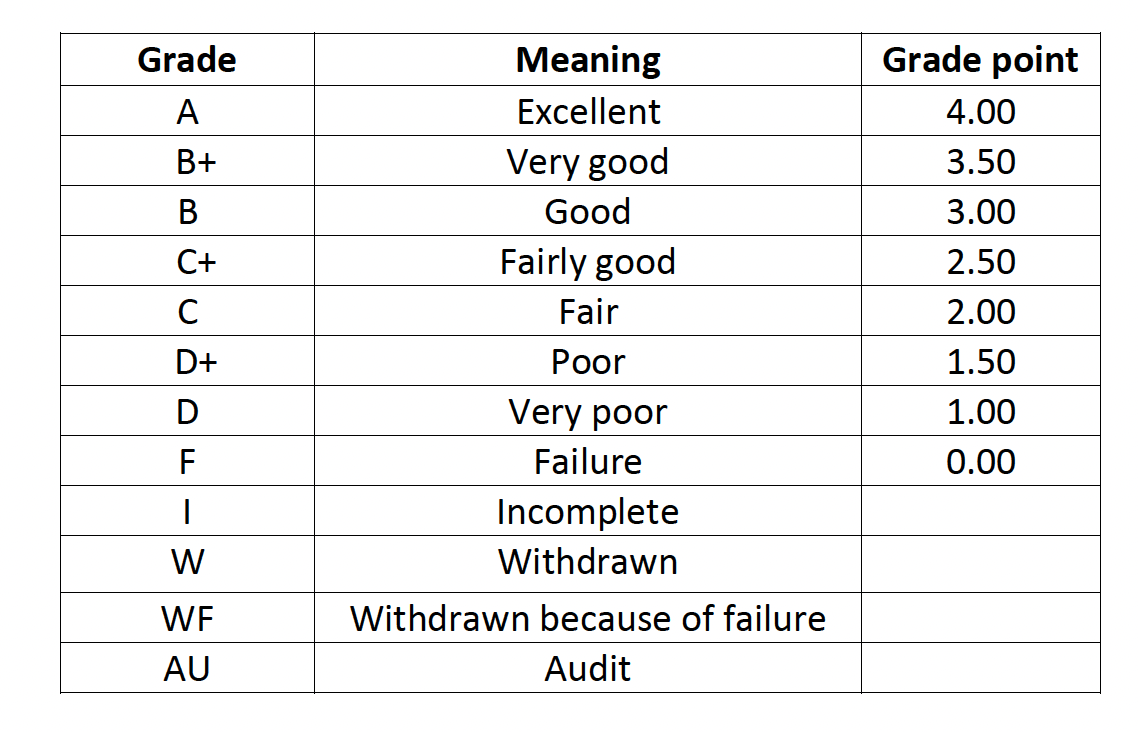
Task: Select the "B+" grade cell
Action: click(187, 161)
